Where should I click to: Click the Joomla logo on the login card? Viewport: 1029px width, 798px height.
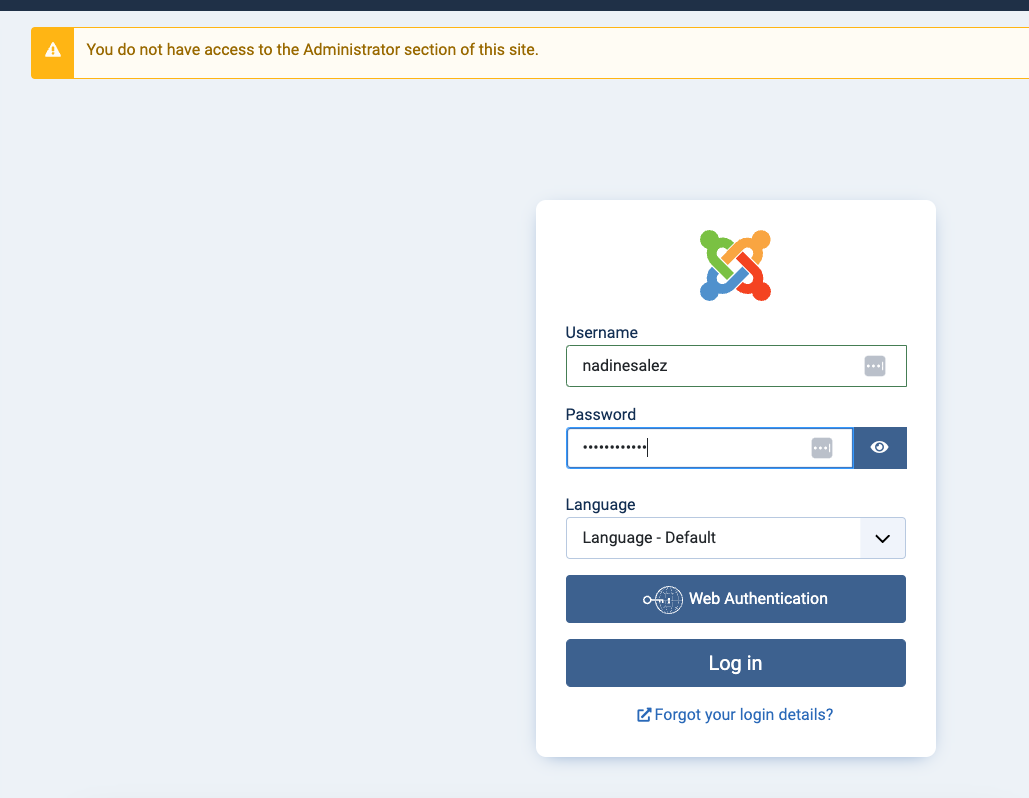click(x=735, y=266)
